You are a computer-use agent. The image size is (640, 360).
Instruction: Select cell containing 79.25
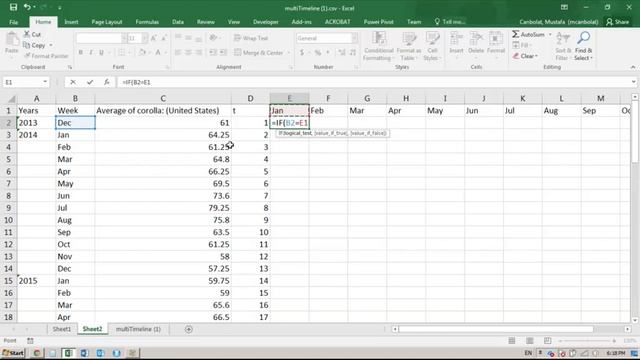[x=163, y=208]
